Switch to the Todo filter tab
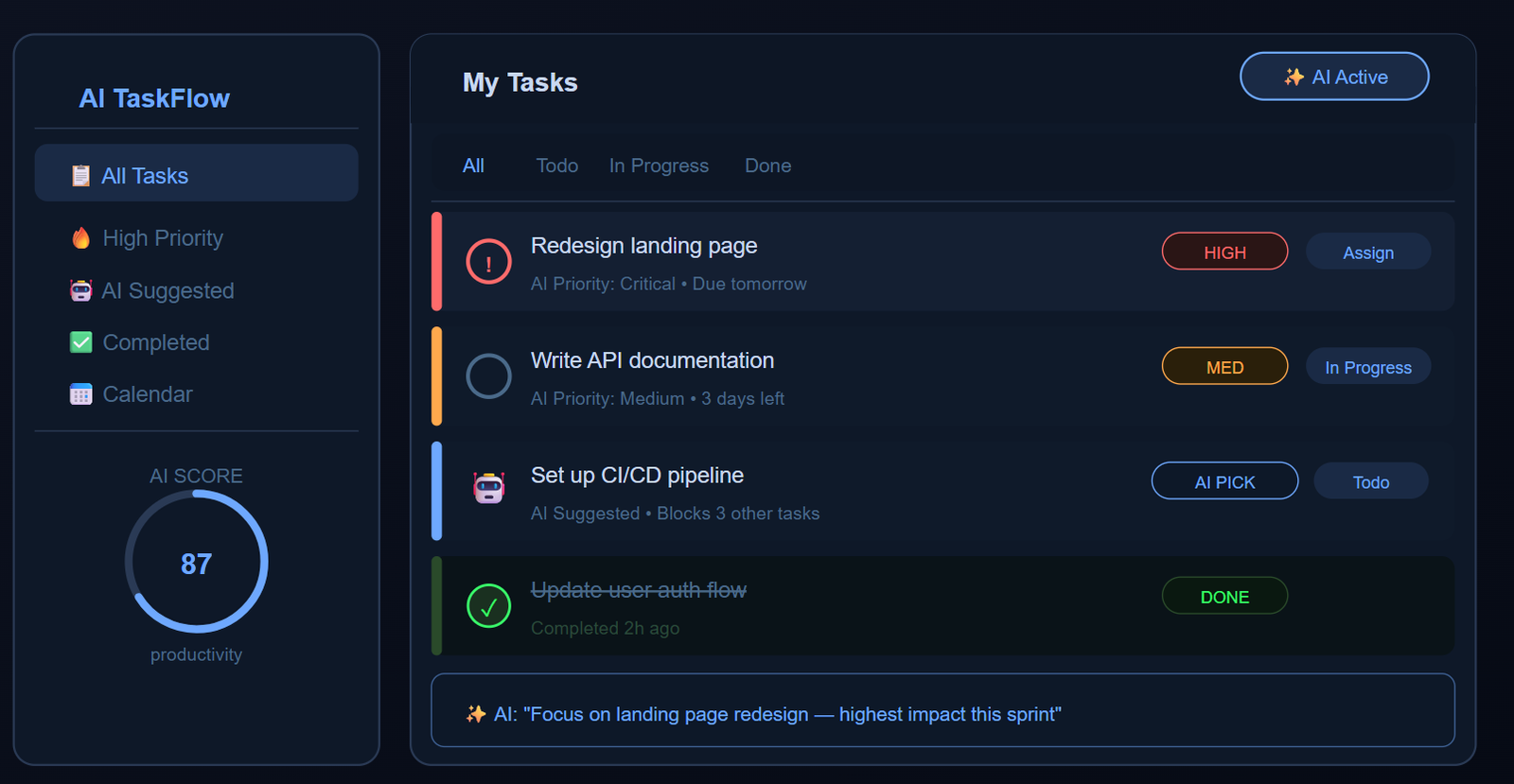The width and height of the screenshot is (1514, 784). pos(556,166)
